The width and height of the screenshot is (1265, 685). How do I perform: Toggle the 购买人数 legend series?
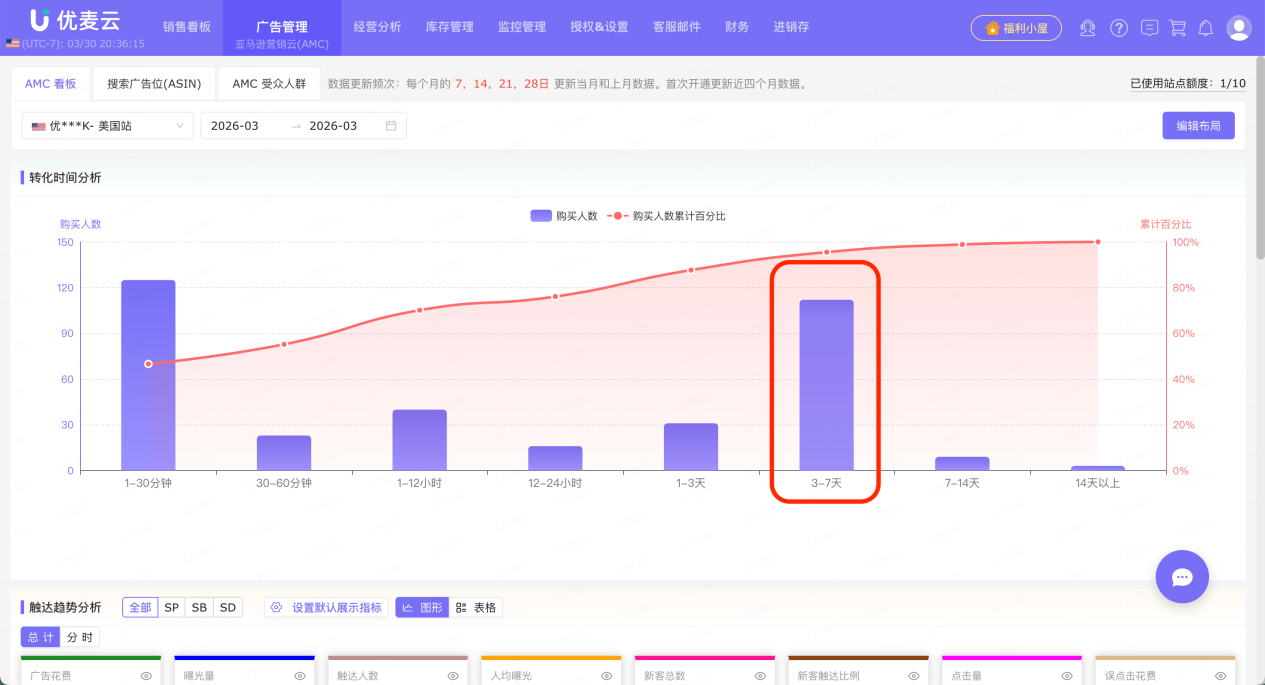click(x=564, y=216)
